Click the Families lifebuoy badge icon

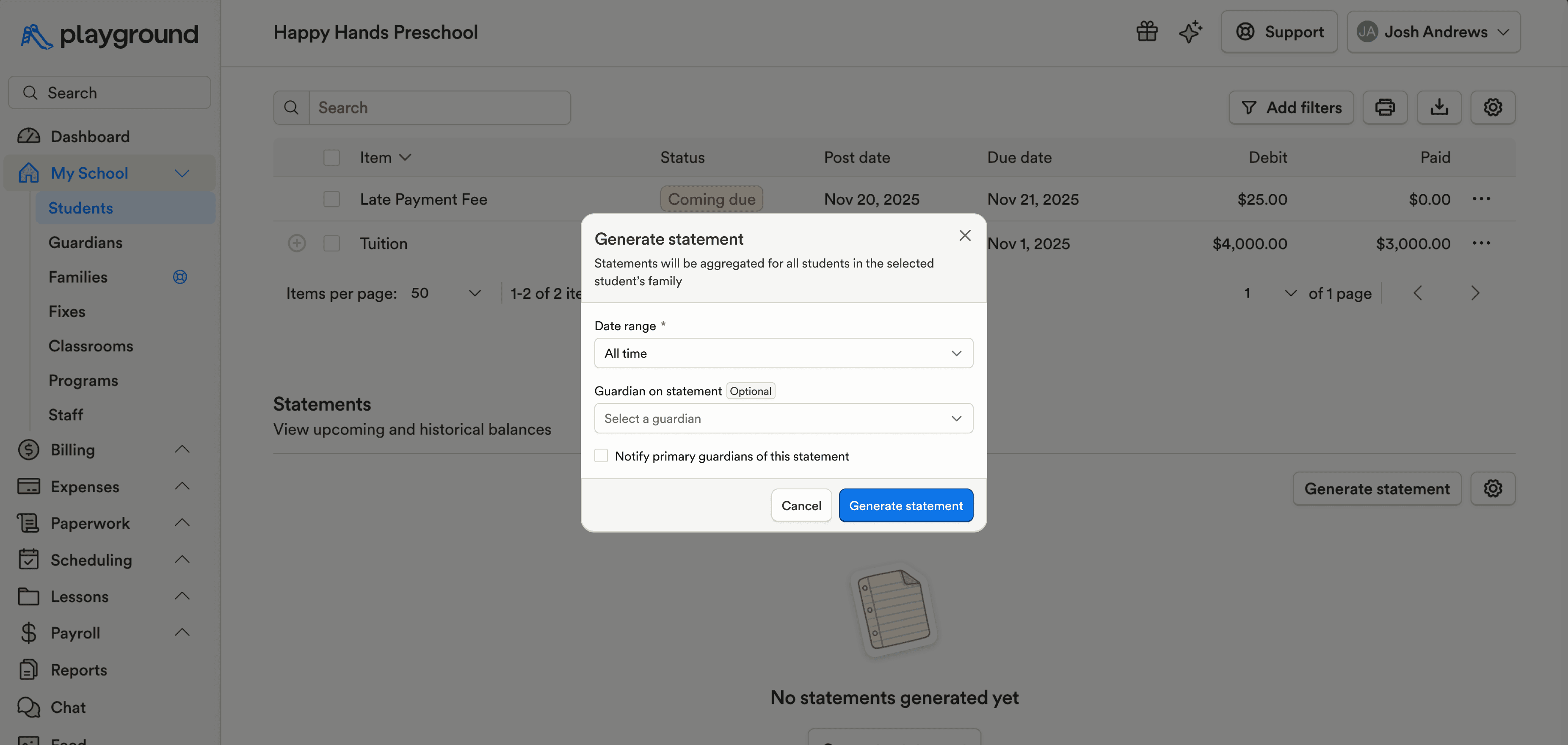[x=179, y=277]
